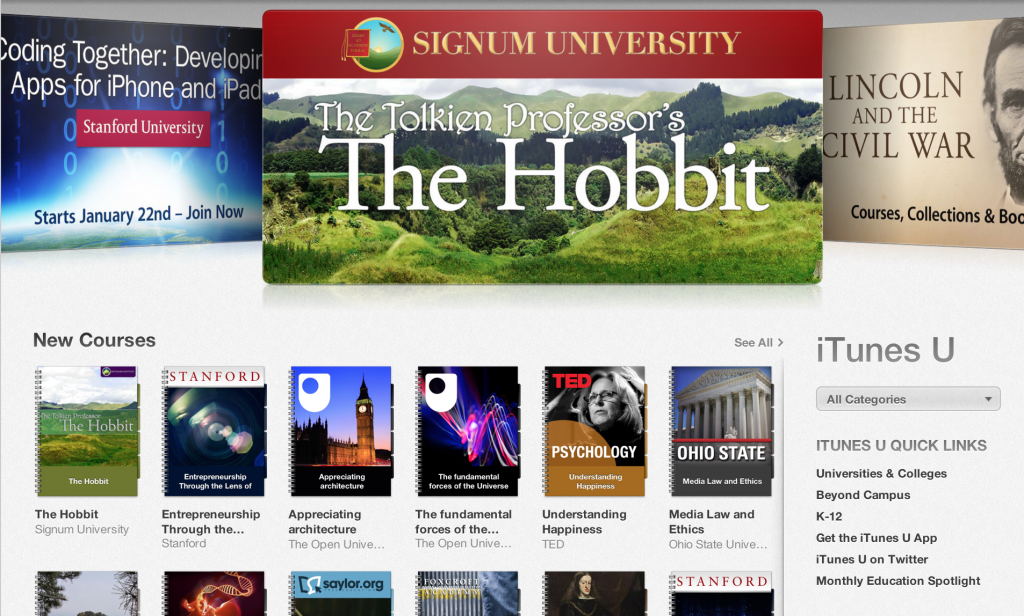Click the Signum University provider name under The Hobbit

point(82,529)
